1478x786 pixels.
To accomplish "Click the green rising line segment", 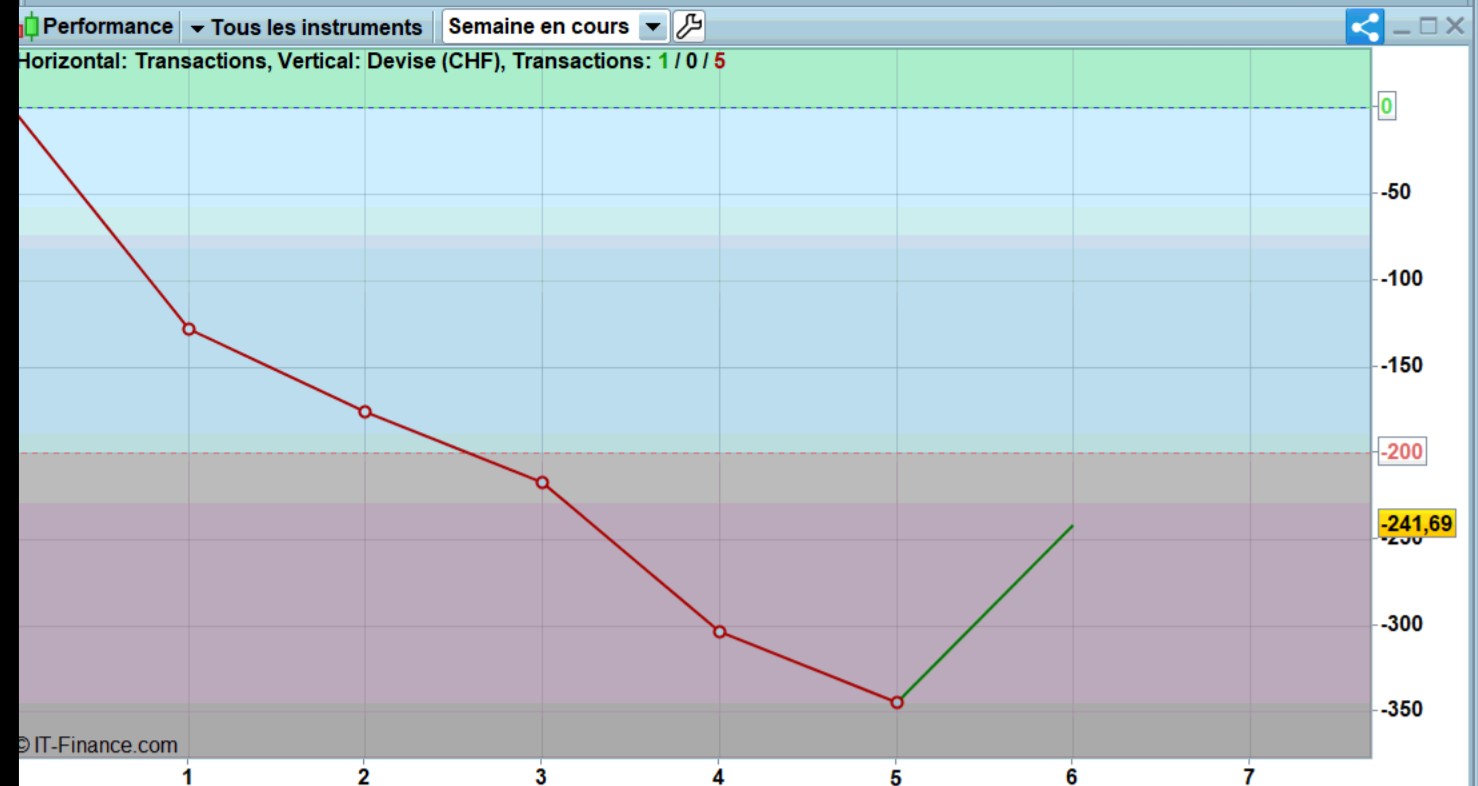I will point(985,614).
